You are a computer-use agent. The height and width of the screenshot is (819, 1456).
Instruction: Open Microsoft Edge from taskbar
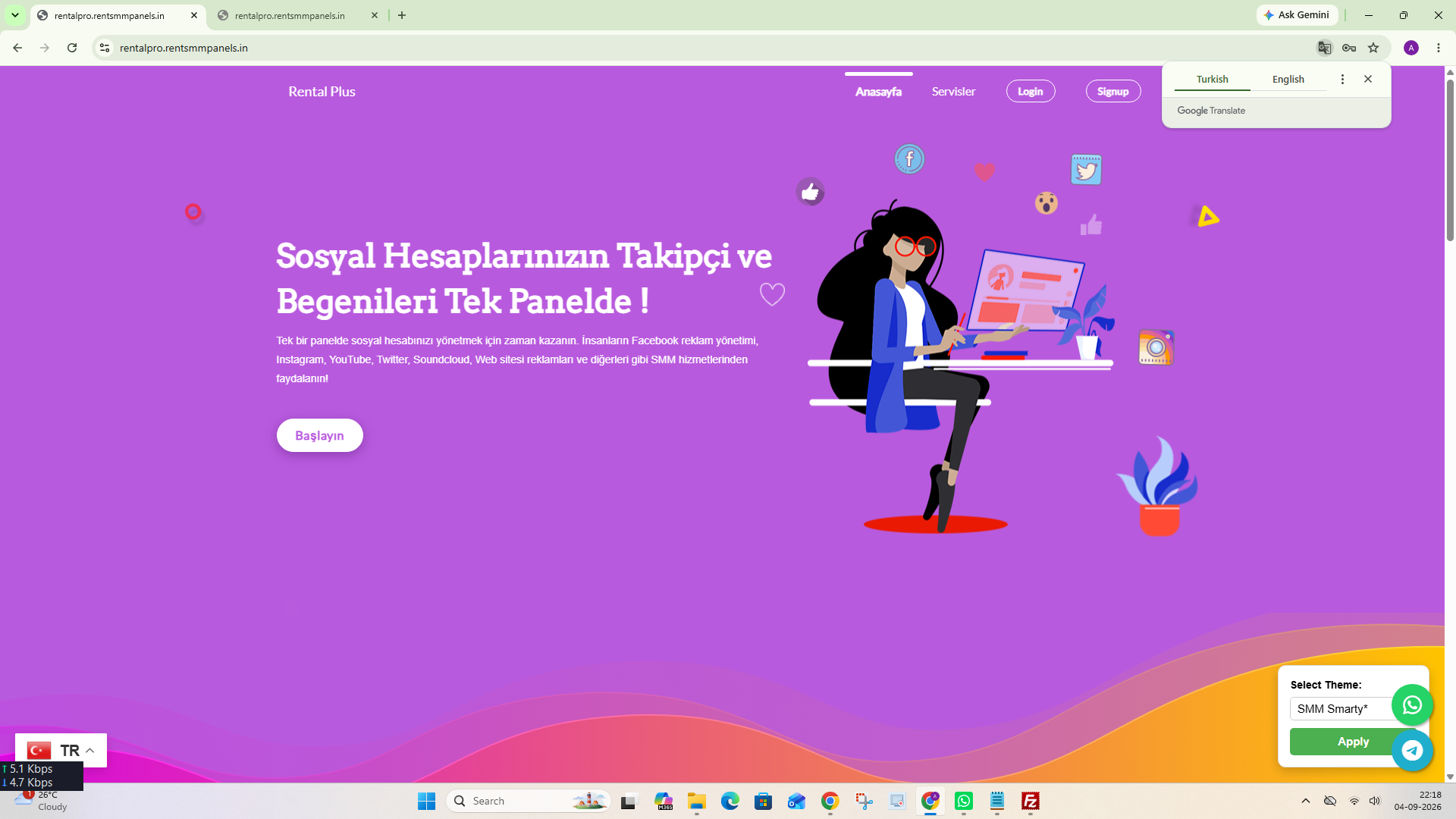(730, 801)
